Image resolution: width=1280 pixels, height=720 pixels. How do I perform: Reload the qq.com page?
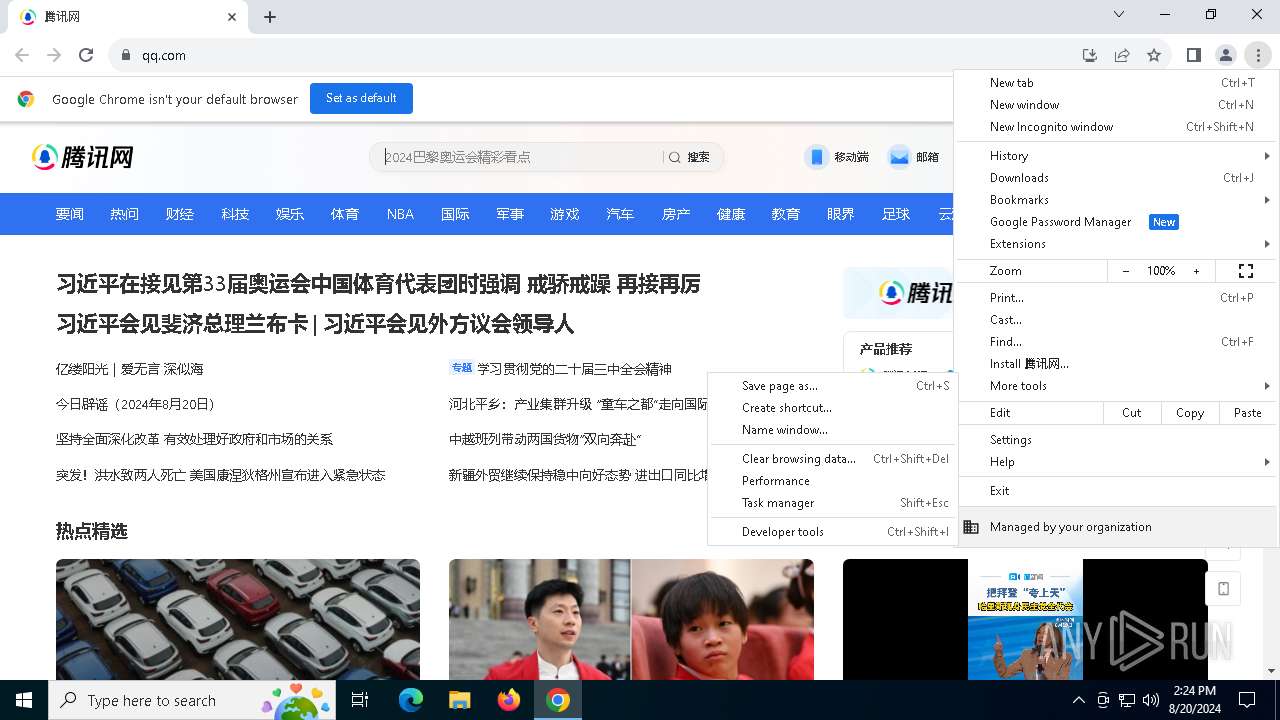86,55
